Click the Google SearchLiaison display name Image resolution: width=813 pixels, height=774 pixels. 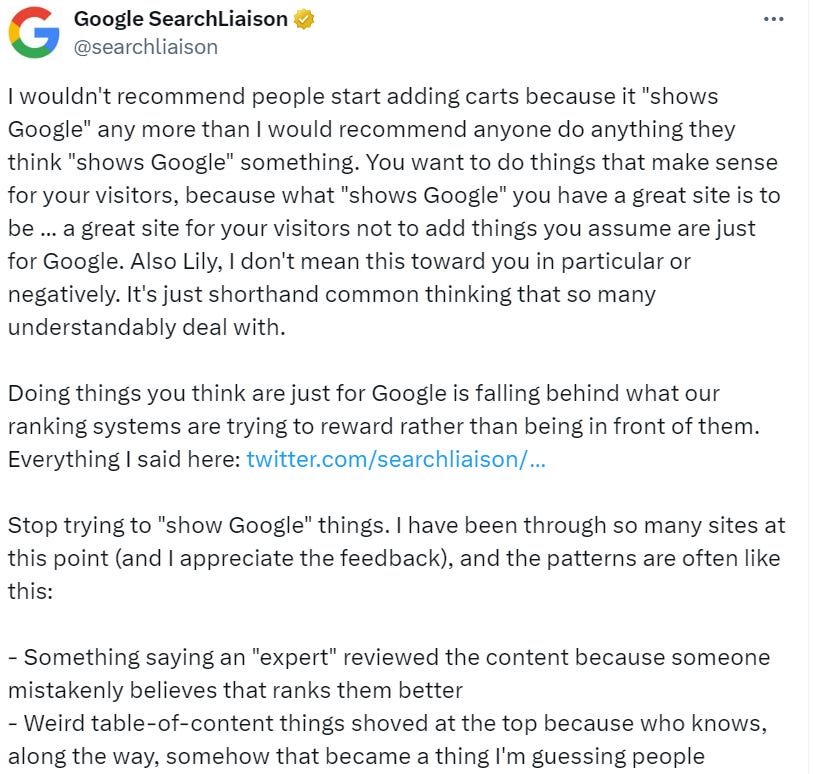(x=180, y=19)
